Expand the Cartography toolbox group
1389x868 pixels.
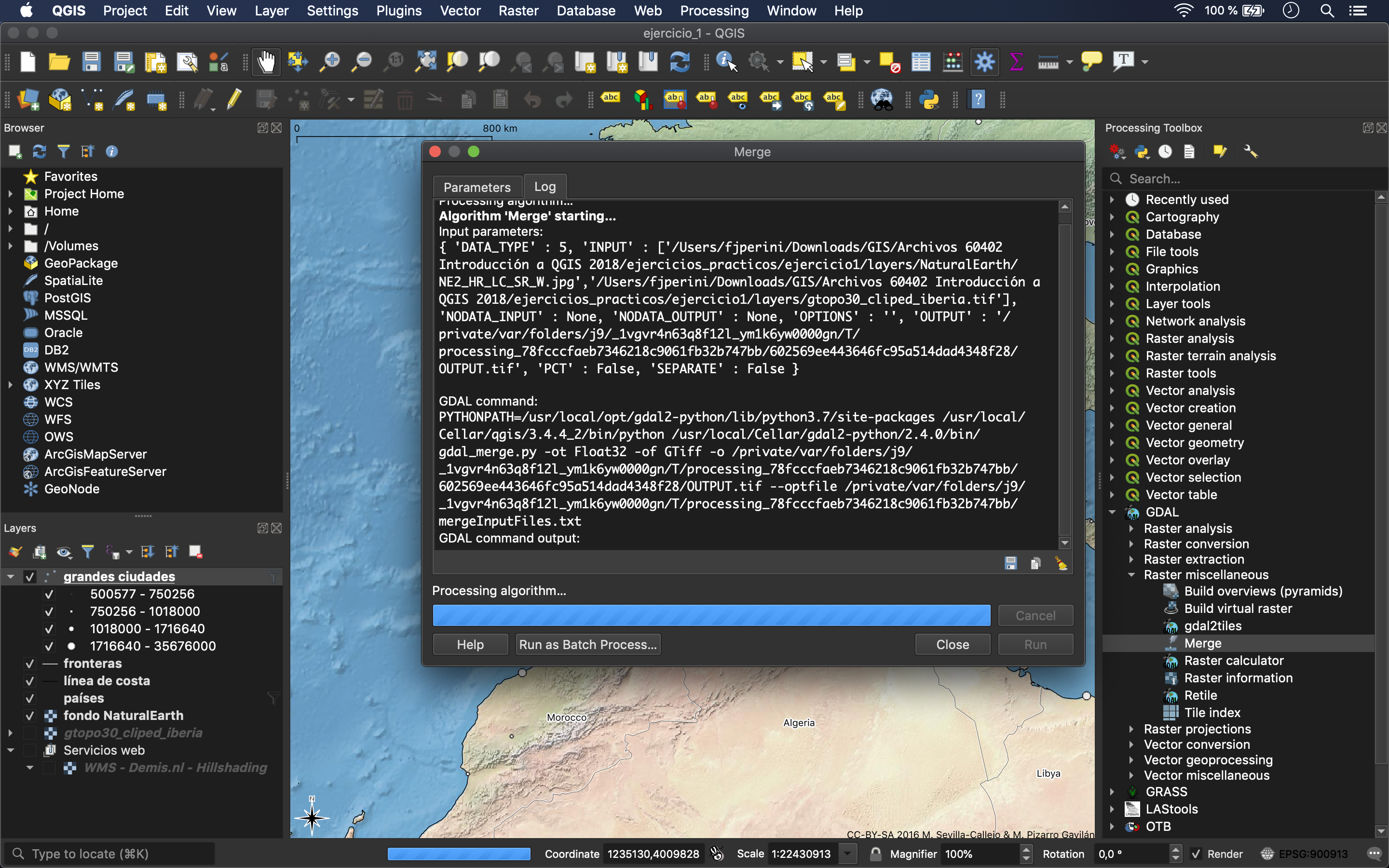[1112, 217]
